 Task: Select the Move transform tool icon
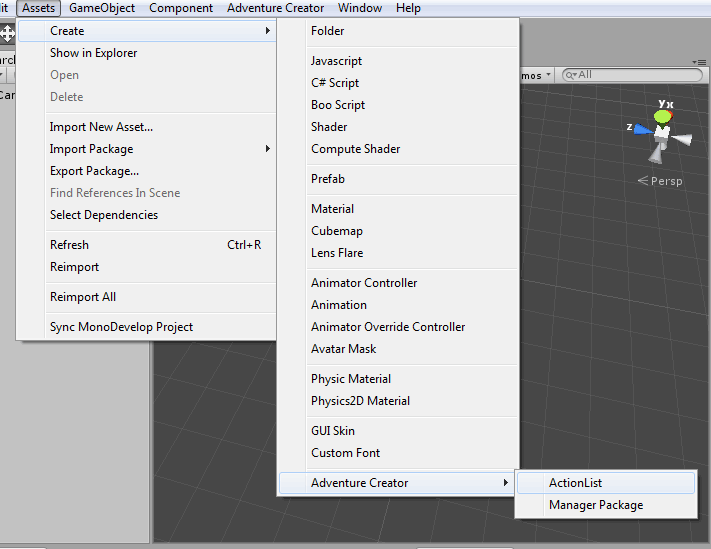point(7,34)
